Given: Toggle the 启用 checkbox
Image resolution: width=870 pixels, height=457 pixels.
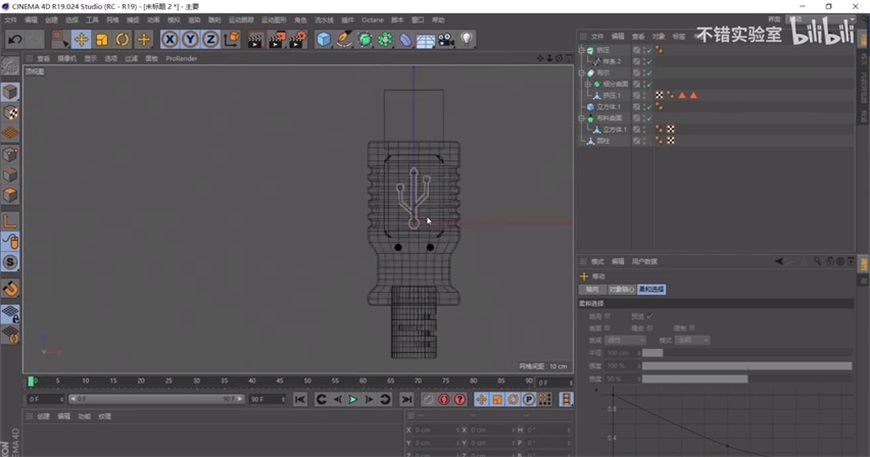Looking at the screenshot, I should pyautogui.click(x=607, y=316).
